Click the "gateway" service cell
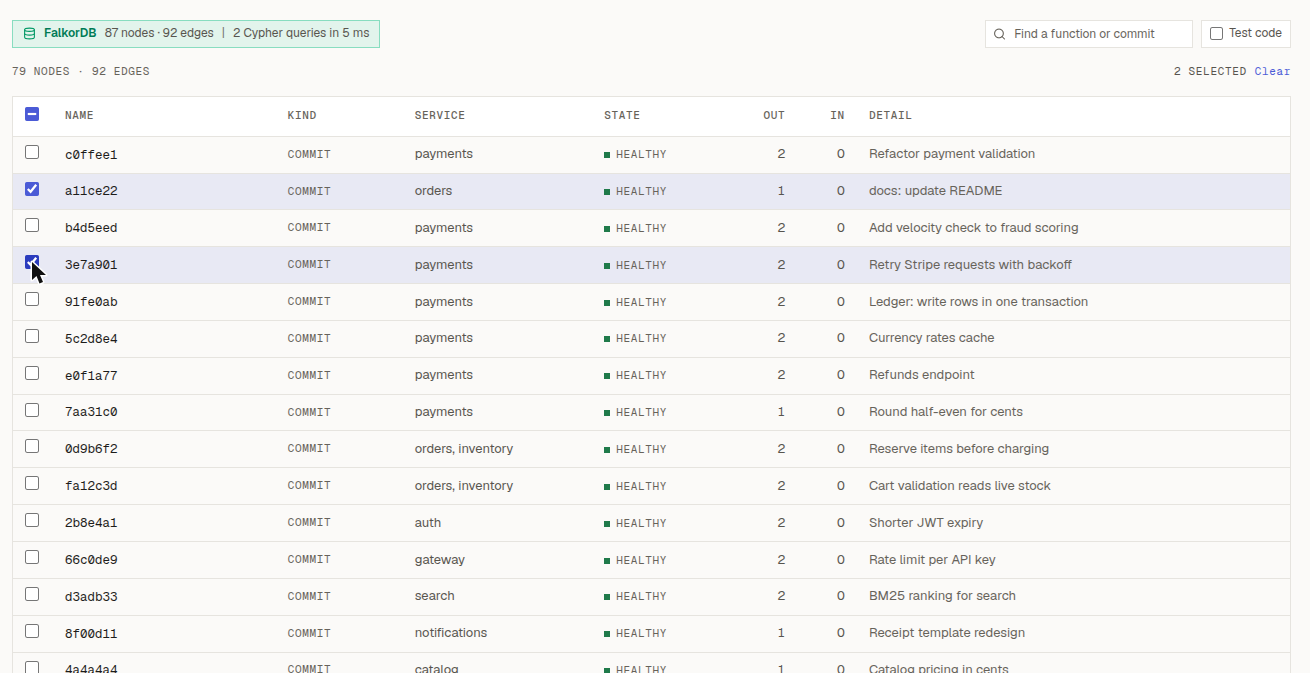Image resolution: width=1310 pixels, height=673 pixels. coord(440,560)
